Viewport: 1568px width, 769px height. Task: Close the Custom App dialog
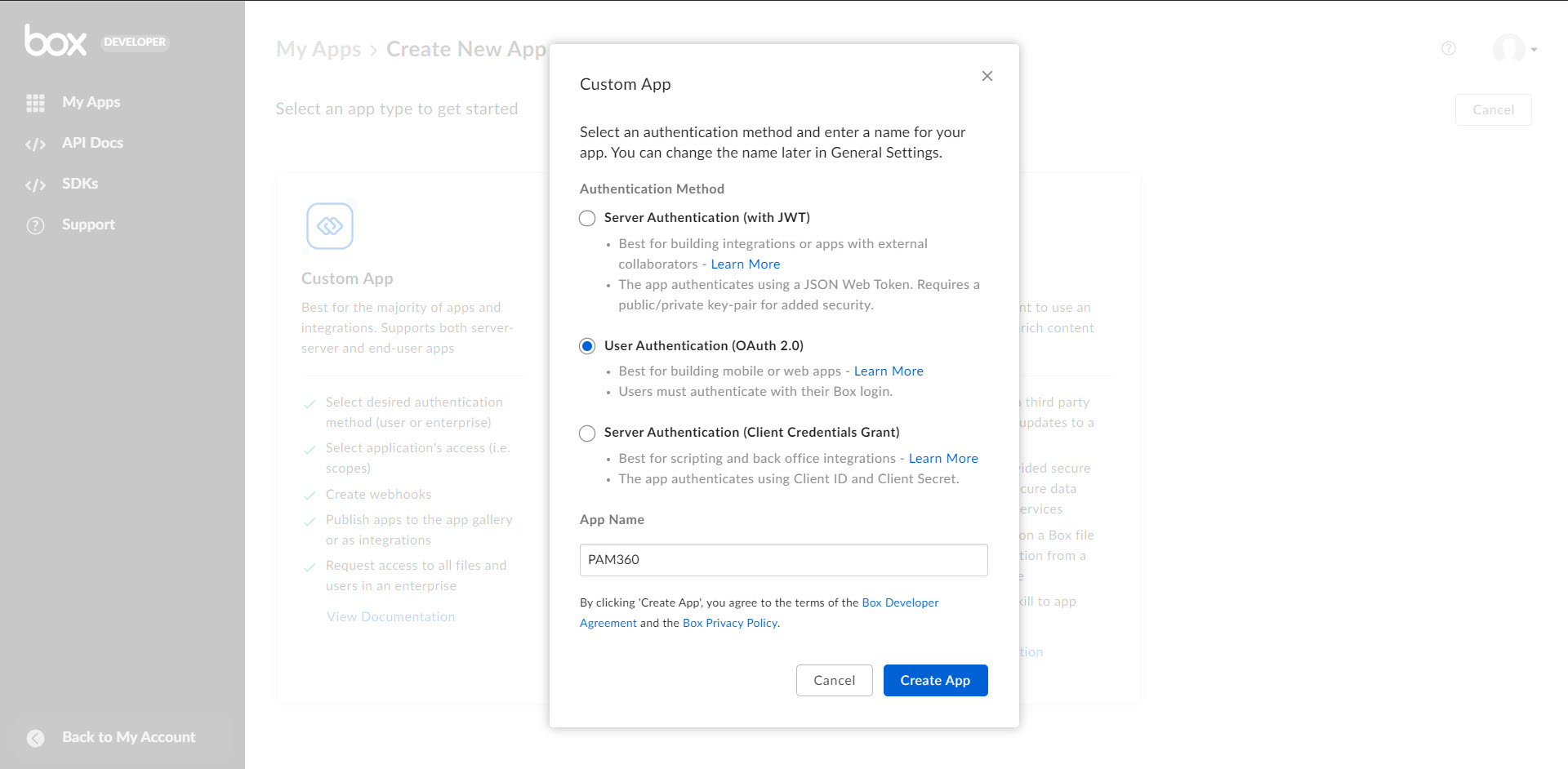click(x=987, y=76)
